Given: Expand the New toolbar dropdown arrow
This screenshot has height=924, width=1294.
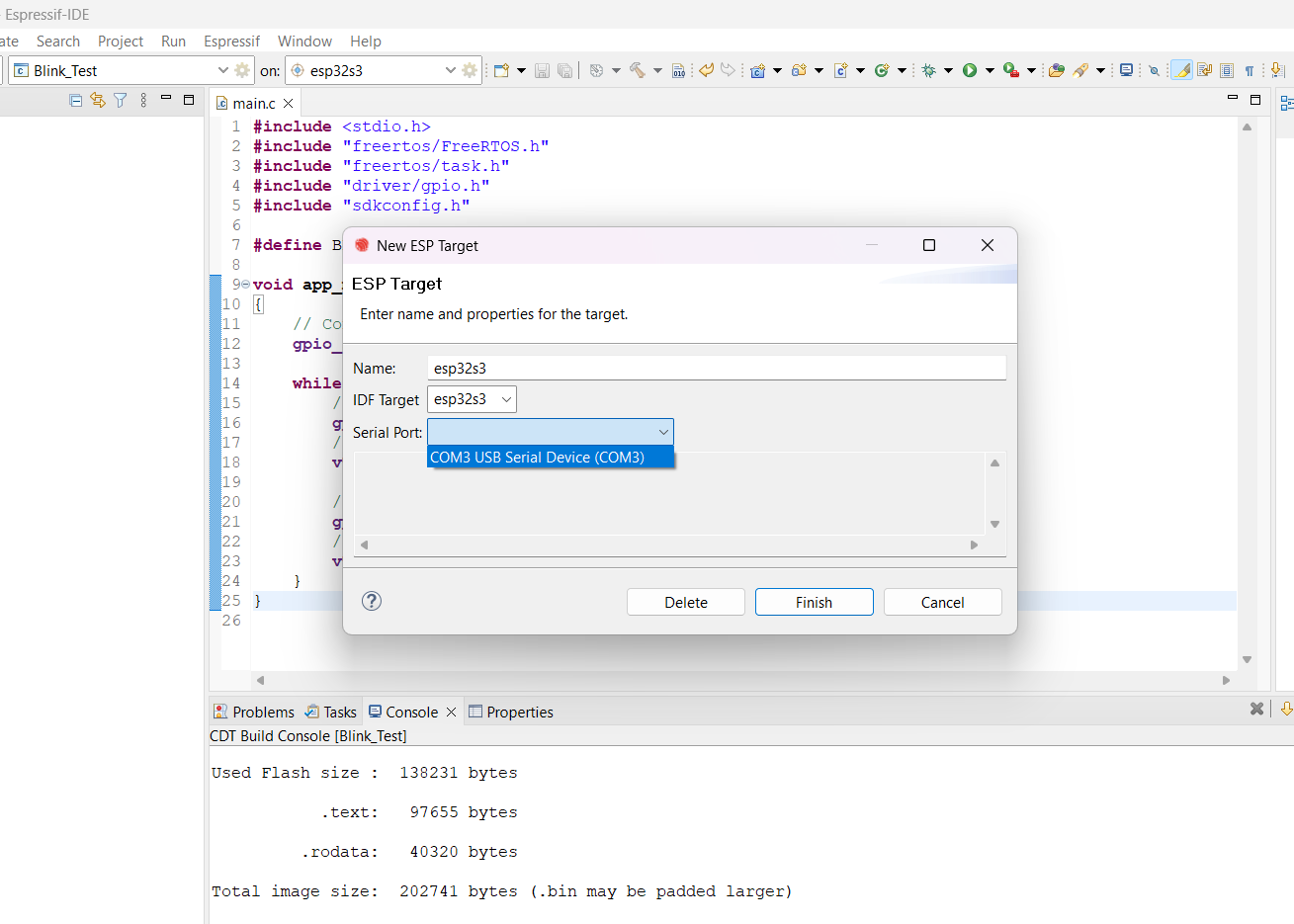Looking at the screenshot, I should 521,70.
